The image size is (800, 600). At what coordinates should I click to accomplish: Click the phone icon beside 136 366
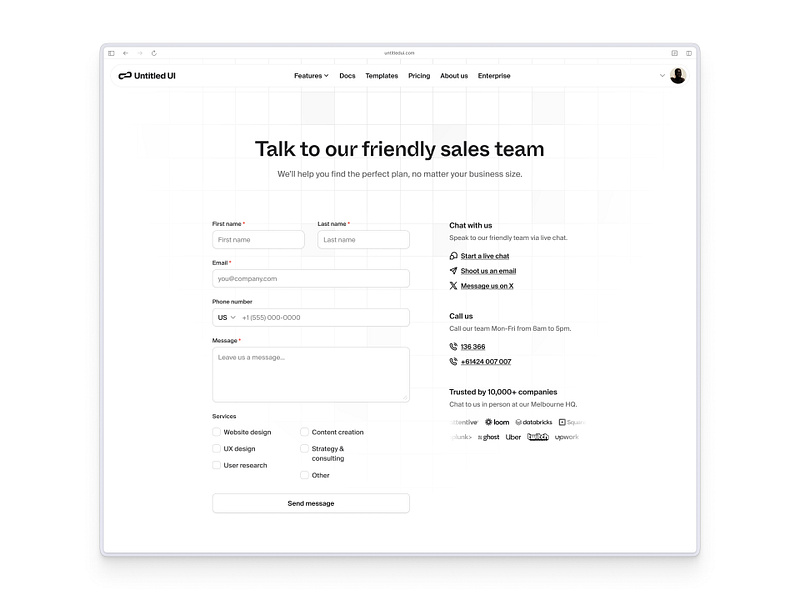click(x=453, y=347)
